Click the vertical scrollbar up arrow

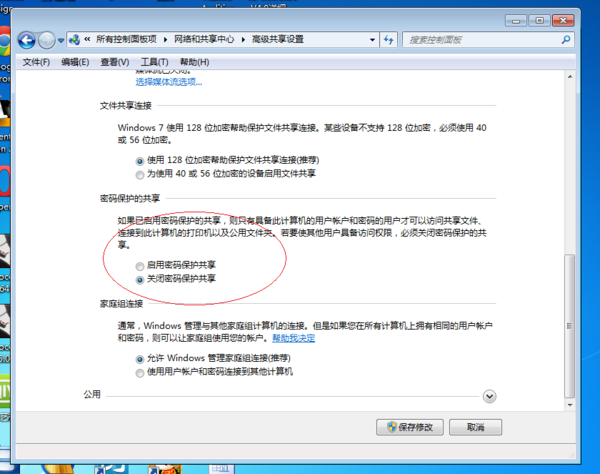click(x=570, y=77)
